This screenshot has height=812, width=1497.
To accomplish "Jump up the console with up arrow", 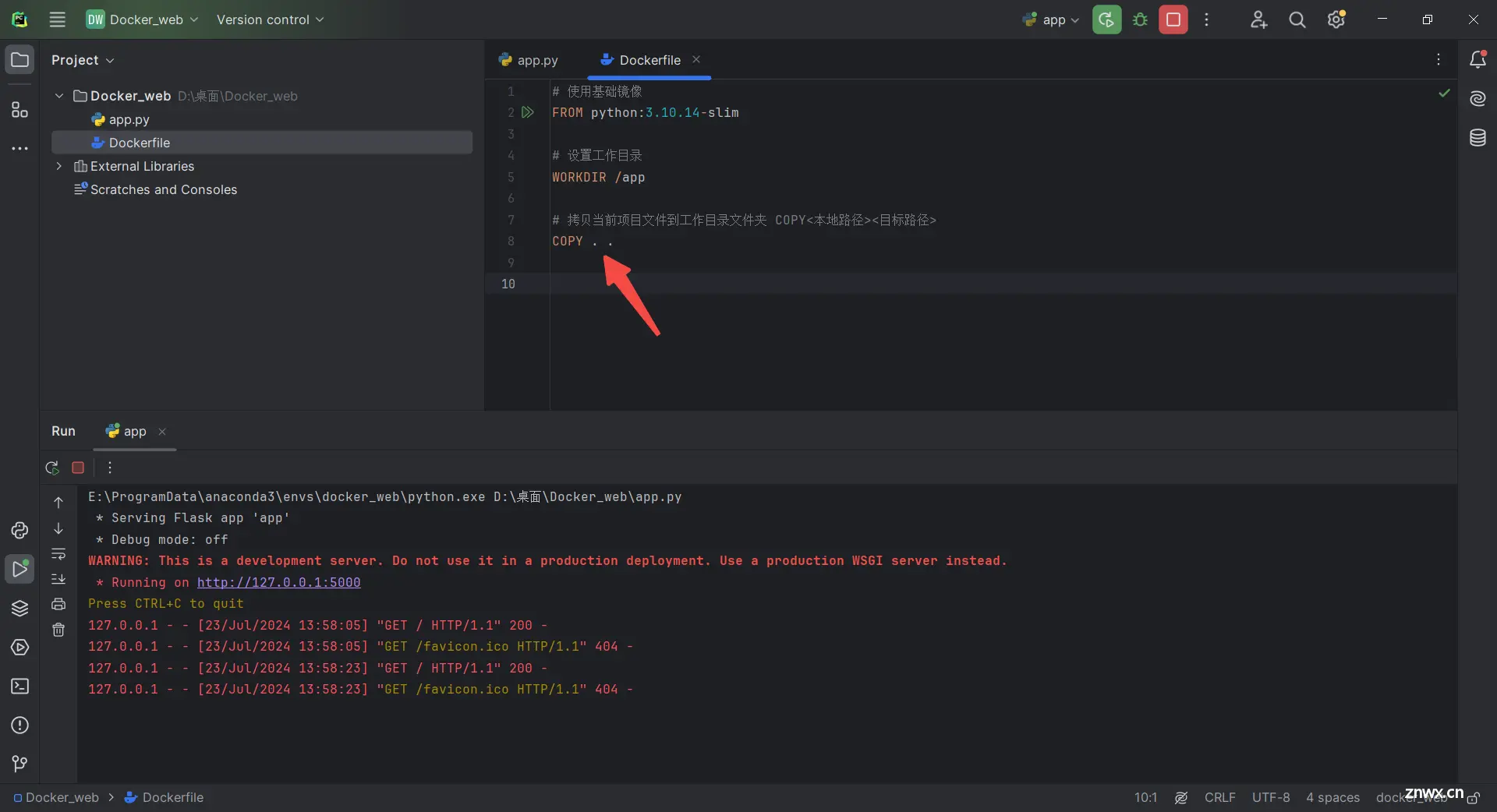I will pos(58,503).
